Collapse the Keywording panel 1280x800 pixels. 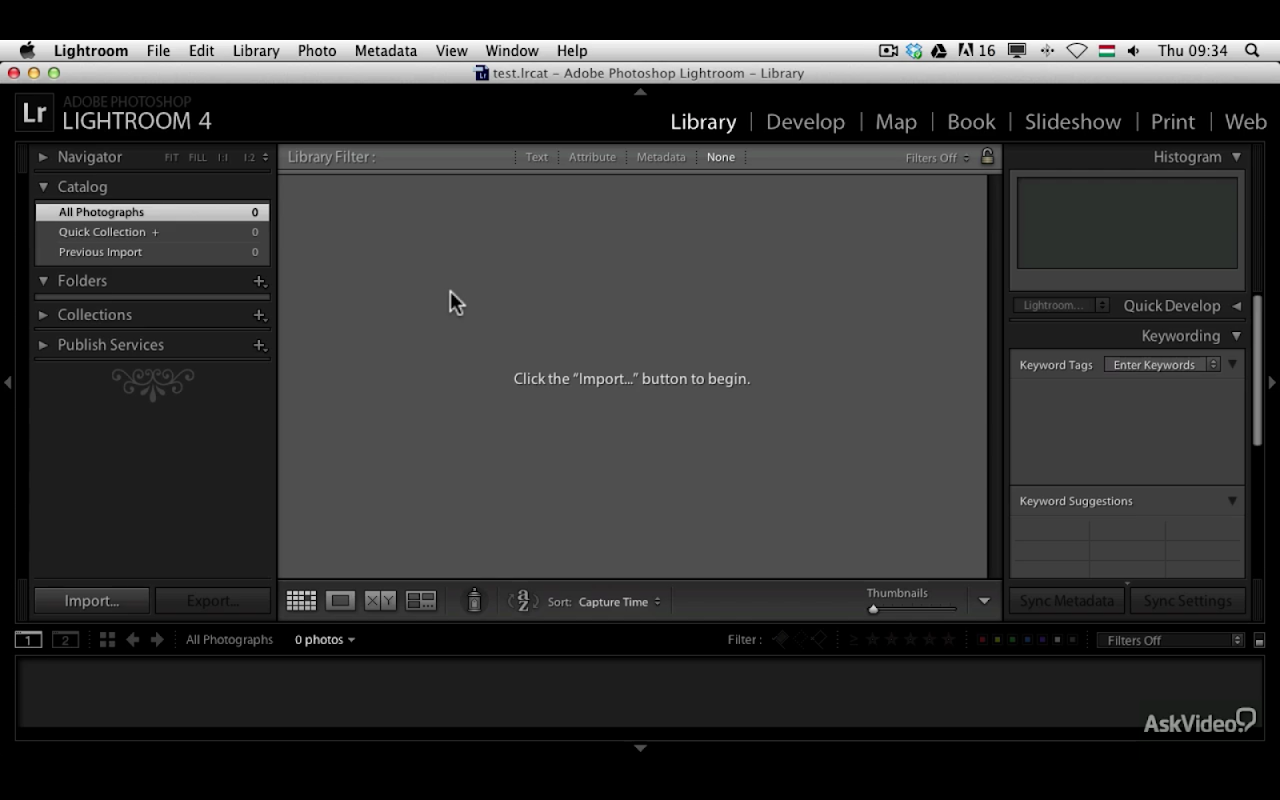coord(1236,336)
